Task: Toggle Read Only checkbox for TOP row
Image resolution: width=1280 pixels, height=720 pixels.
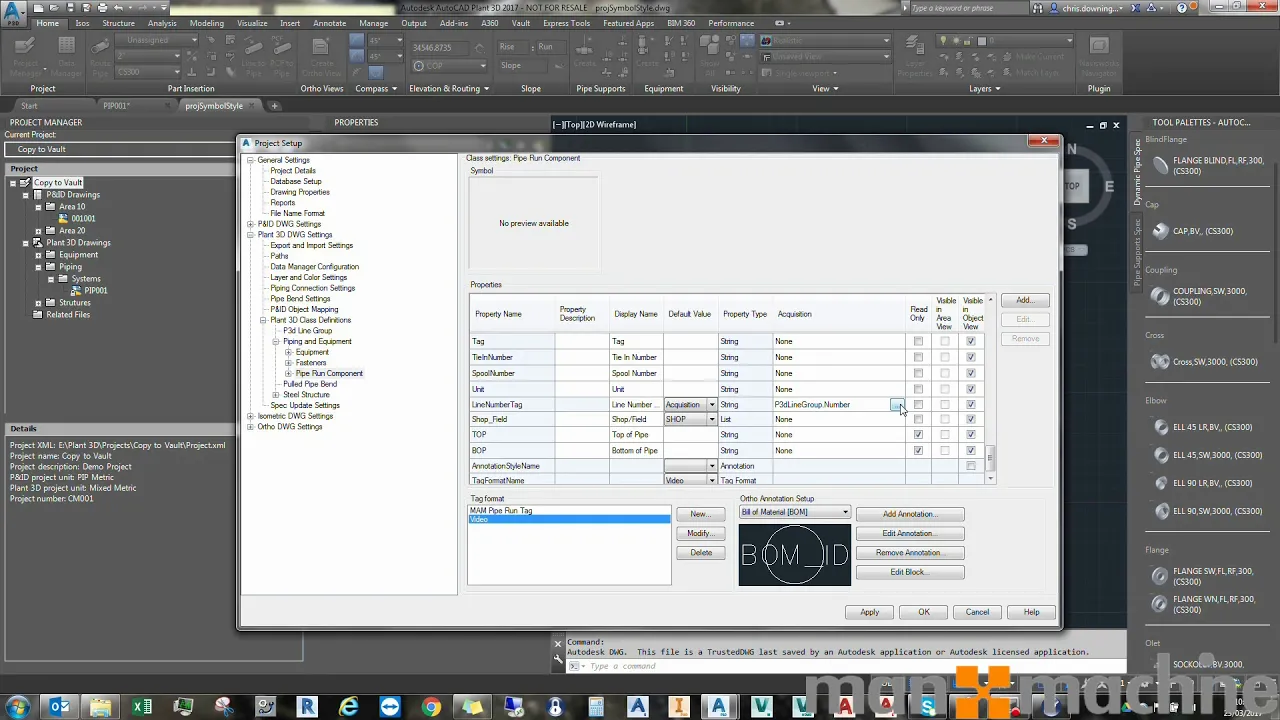Action: 918,435
